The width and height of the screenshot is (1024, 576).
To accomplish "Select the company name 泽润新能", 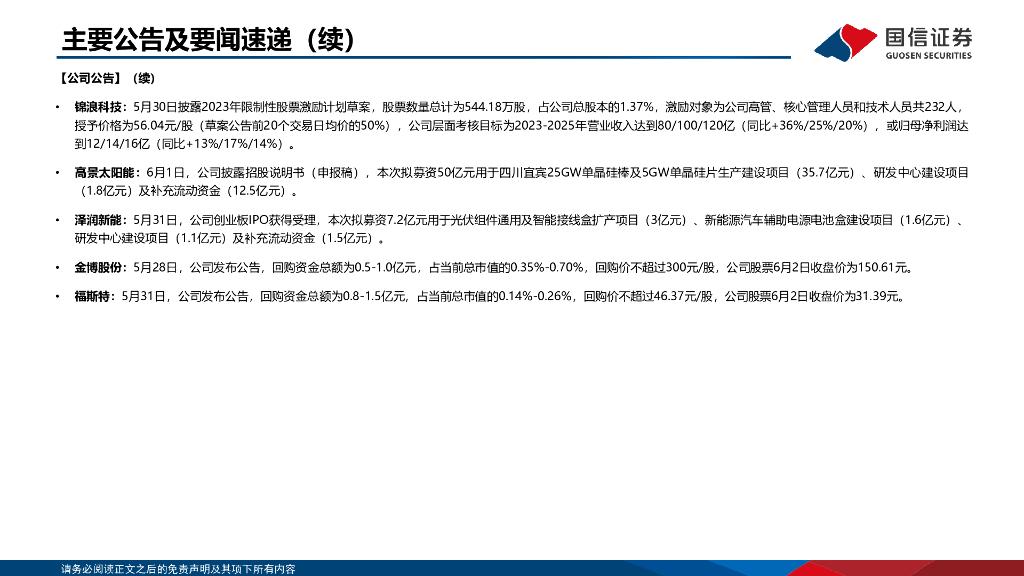I will pyautogui.click(x=98, y=221).
